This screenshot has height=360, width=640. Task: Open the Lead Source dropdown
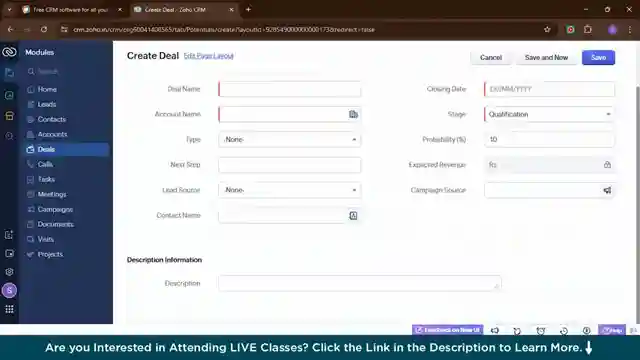(x=289, y=190)
